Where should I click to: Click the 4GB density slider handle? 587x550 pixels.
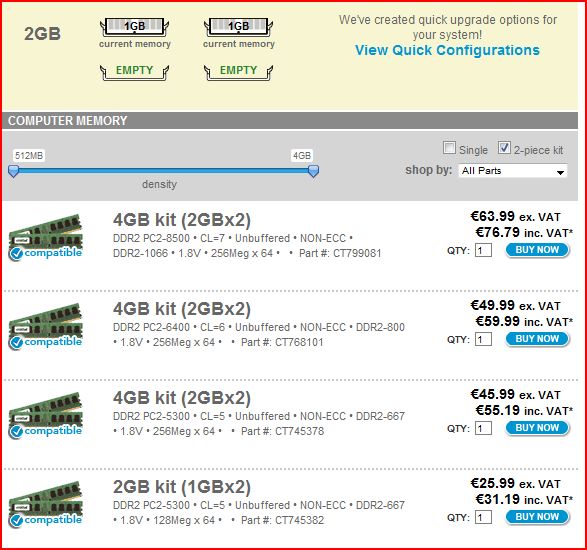click(313, 171)
